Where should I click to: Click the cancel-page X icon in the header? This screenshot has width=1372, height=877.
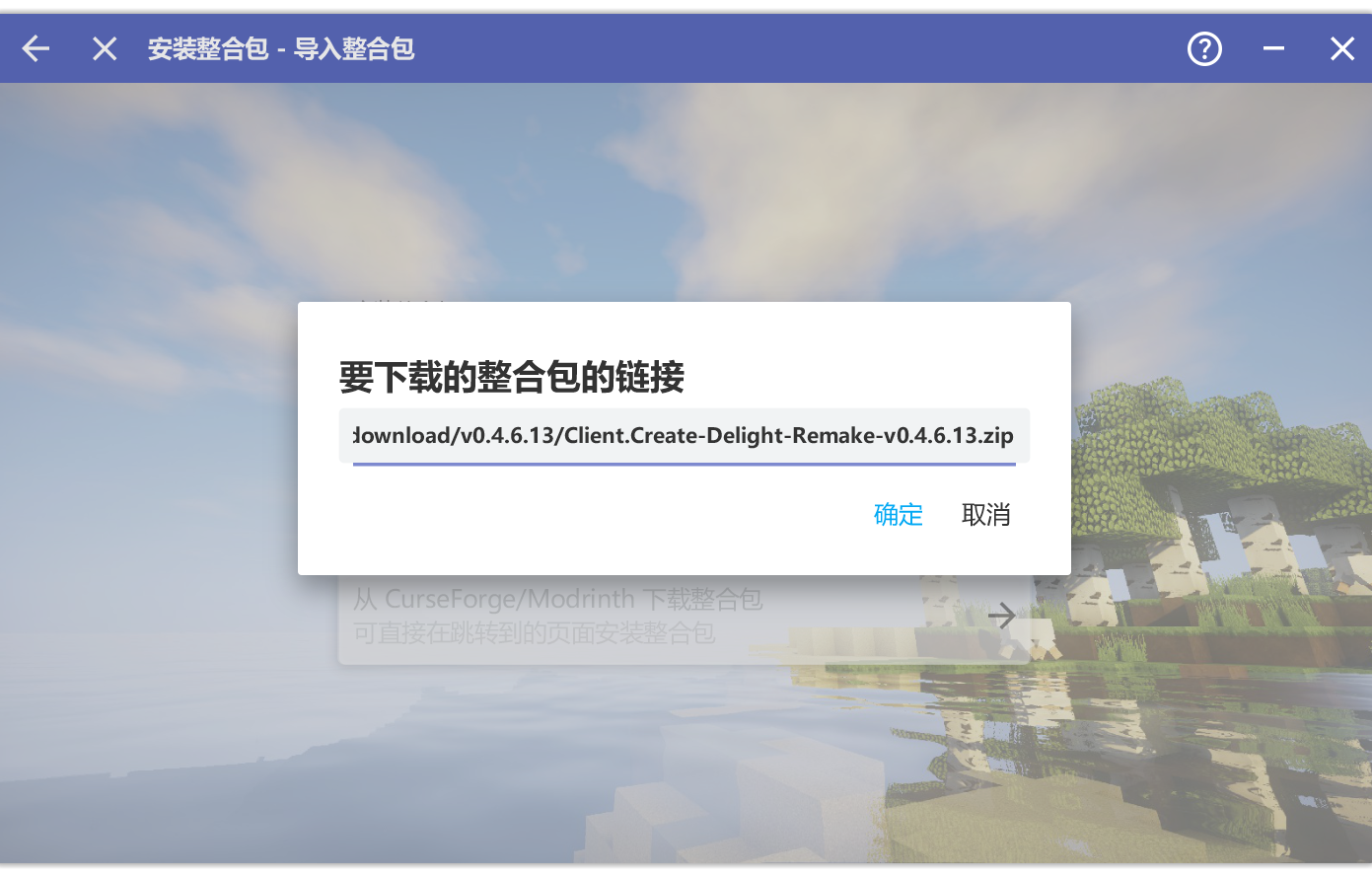pos(104,47)
